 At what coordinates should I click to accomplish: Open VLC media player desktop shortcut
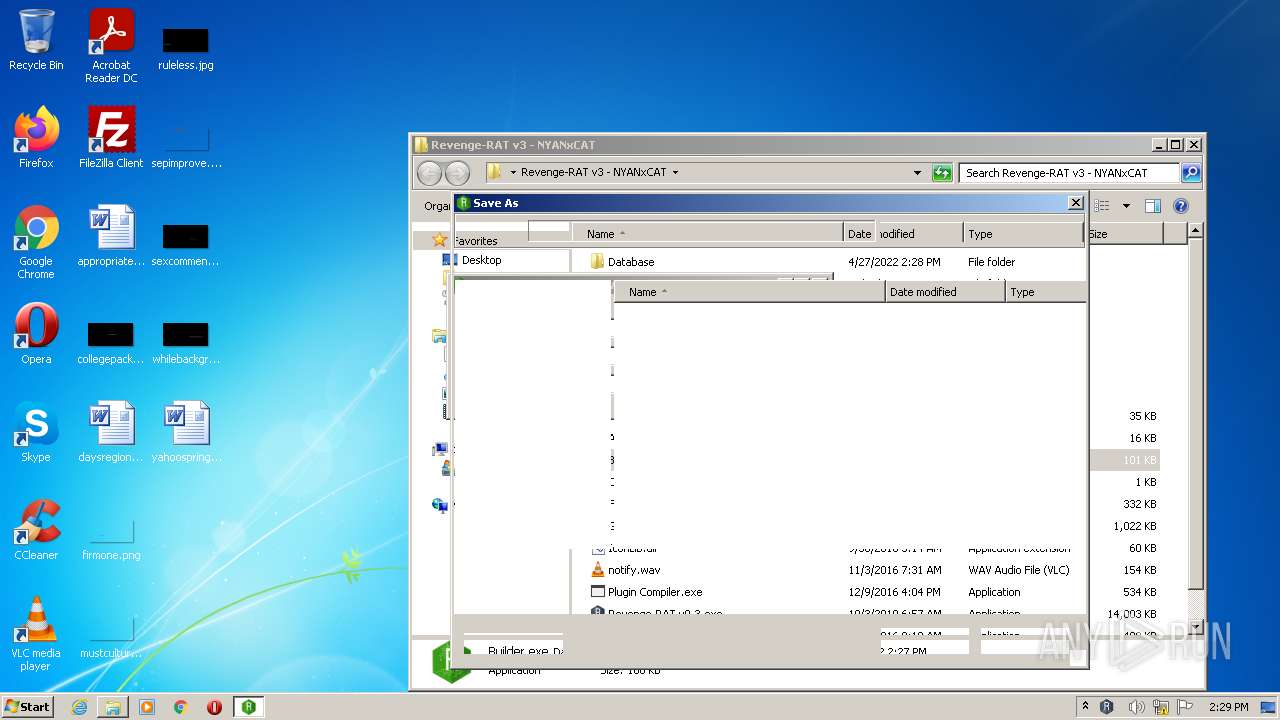(36, 634)
